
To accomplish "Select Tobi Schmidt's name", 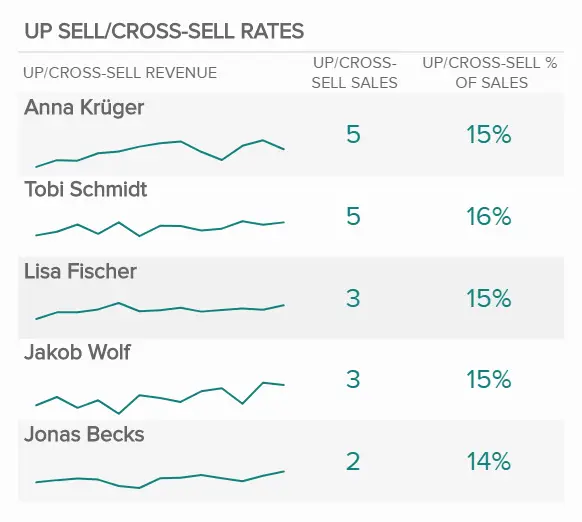I will (x=86, y=189).
